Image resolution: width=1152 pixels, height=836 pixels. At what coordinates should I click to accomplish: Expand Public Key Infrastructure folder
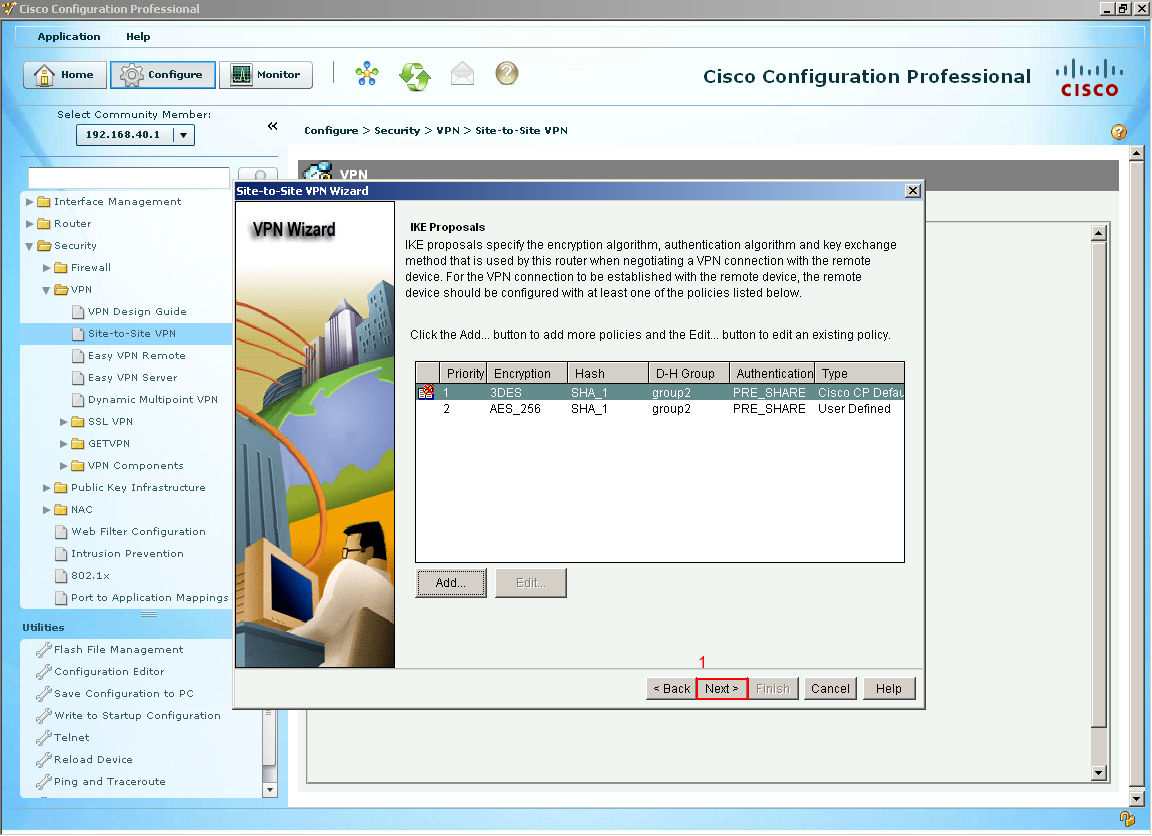point(46,489)
